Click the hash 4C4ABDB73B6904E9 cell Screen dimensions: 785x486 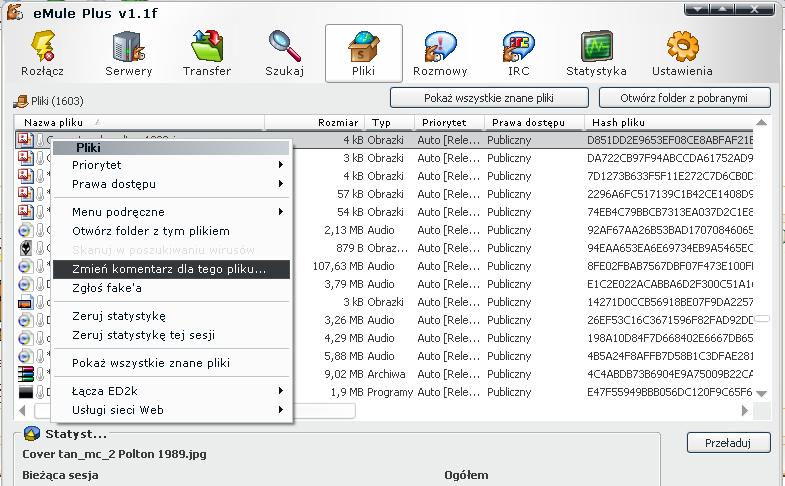tap(670, 374)
